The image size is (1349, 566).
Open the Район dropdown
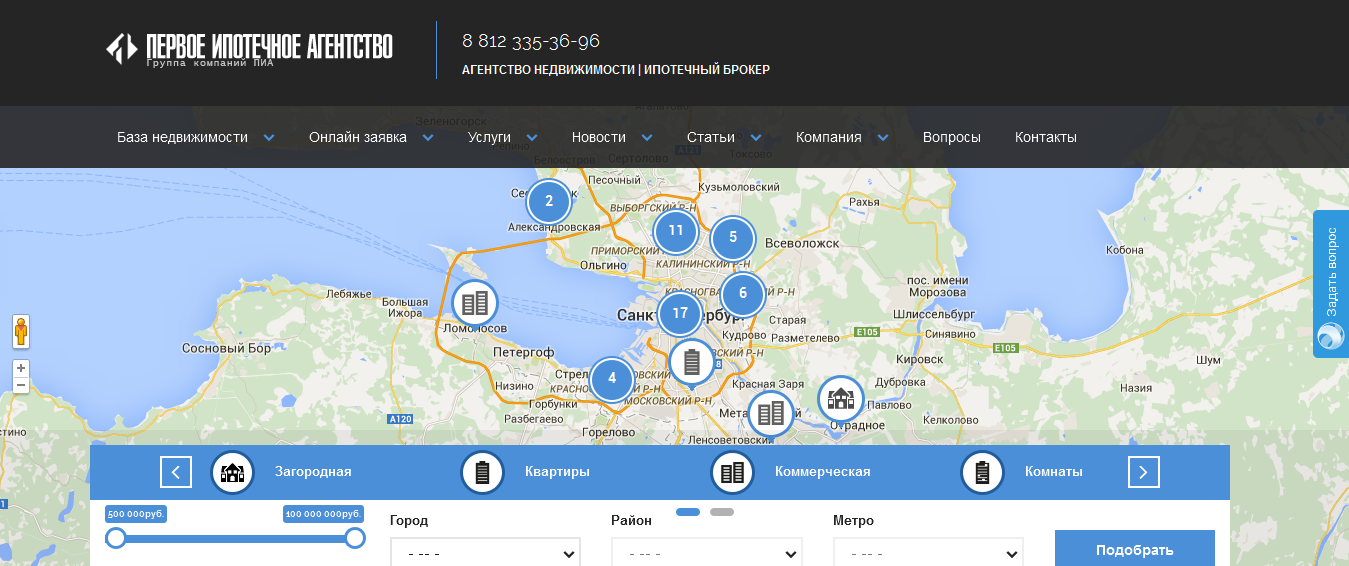click(706, 553)
